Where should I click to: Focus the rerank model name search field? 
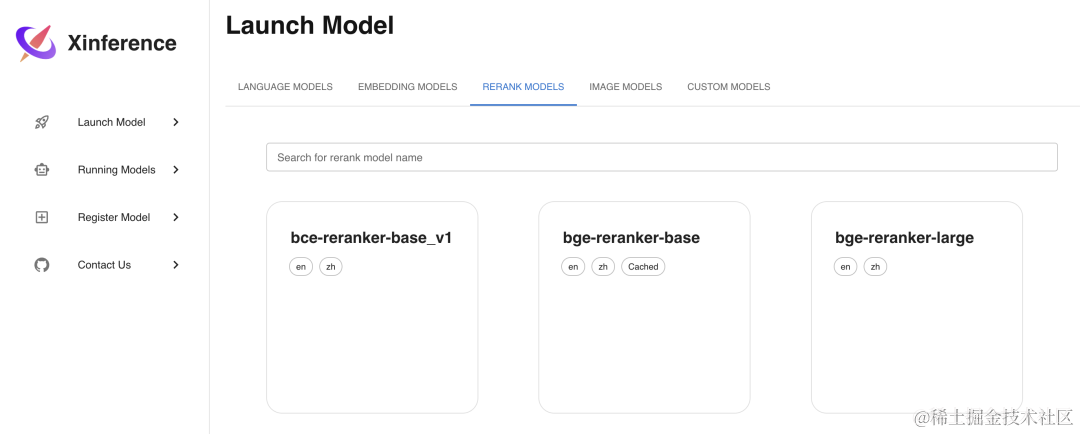(x=661, y=157)
